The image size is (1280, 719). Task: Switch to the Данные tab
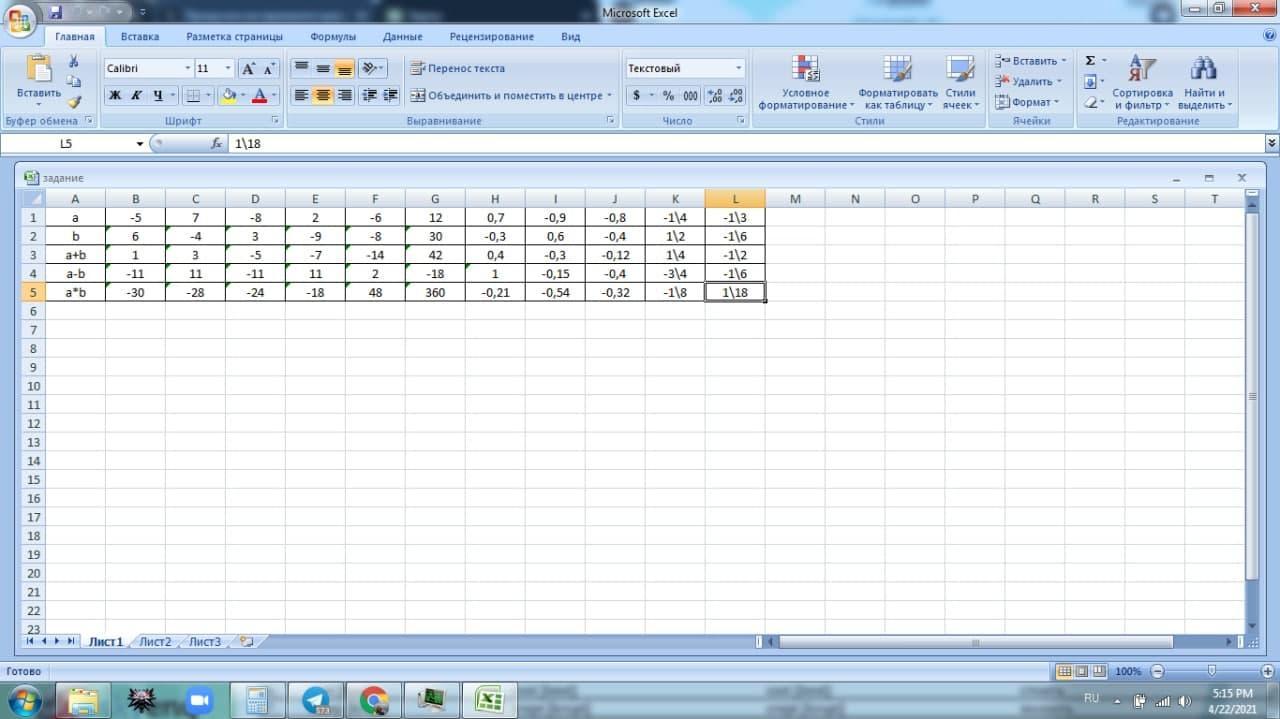tap(402, 37)
